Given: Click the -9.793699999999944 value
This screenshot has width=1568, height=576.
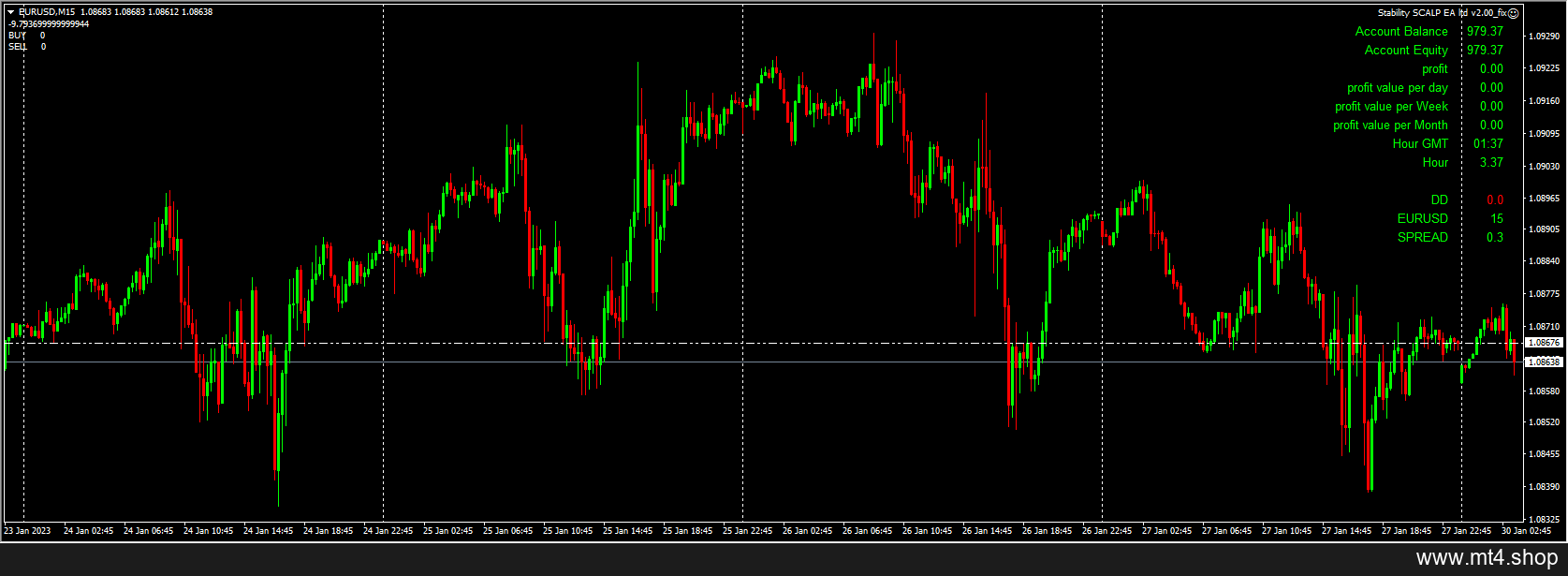Looking at the screenshot, I should pyautogui.click(x=49, y=23).
